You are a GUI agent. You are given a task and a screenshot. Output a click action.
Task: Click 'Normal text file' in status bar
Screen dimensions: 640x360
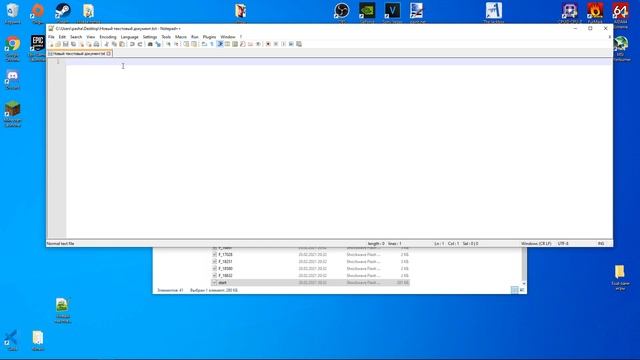[60, 243]
